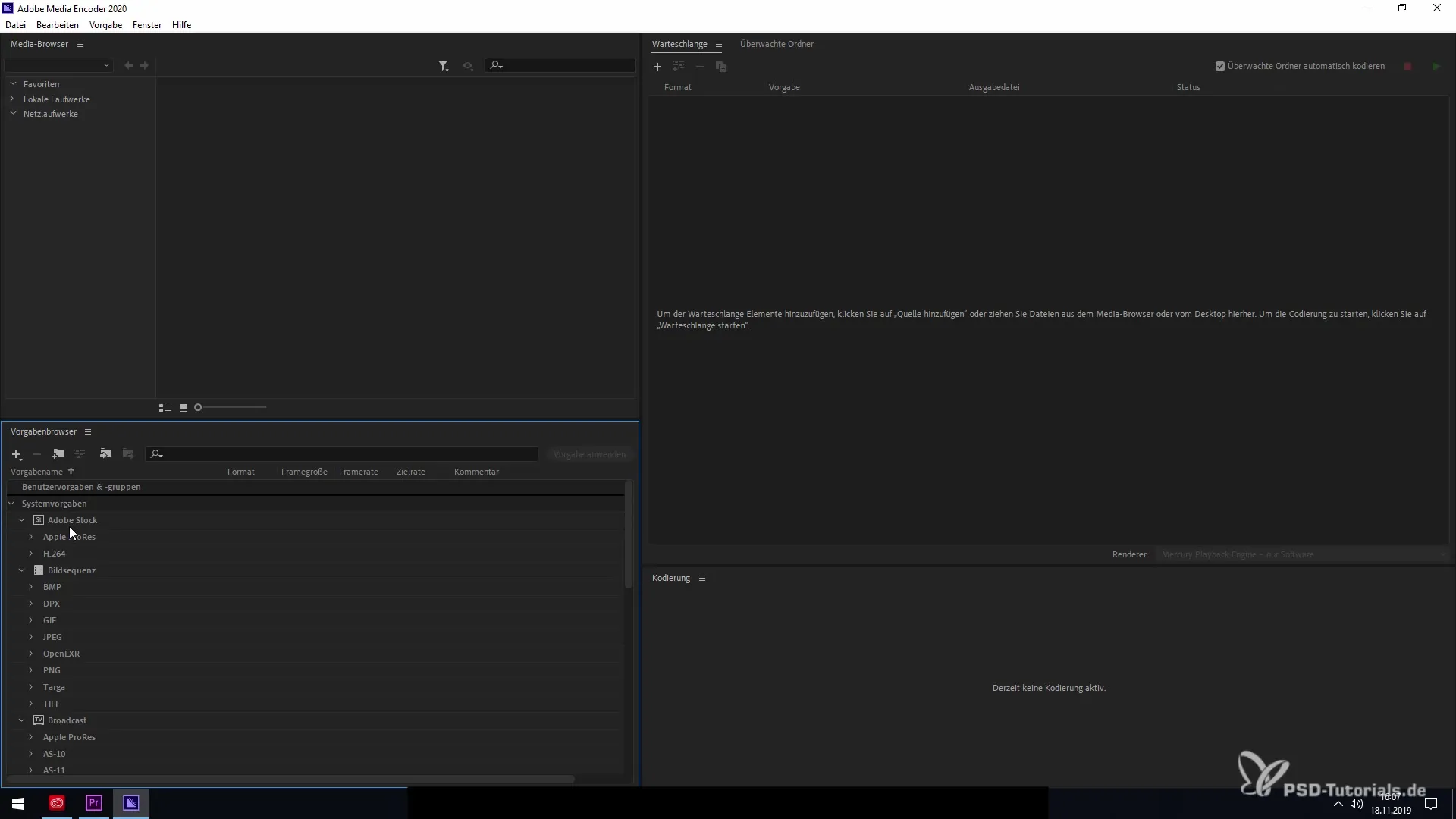Screen dimensions: 1456x819
Task: Open the Vorgabe menu
Action: 105,25
